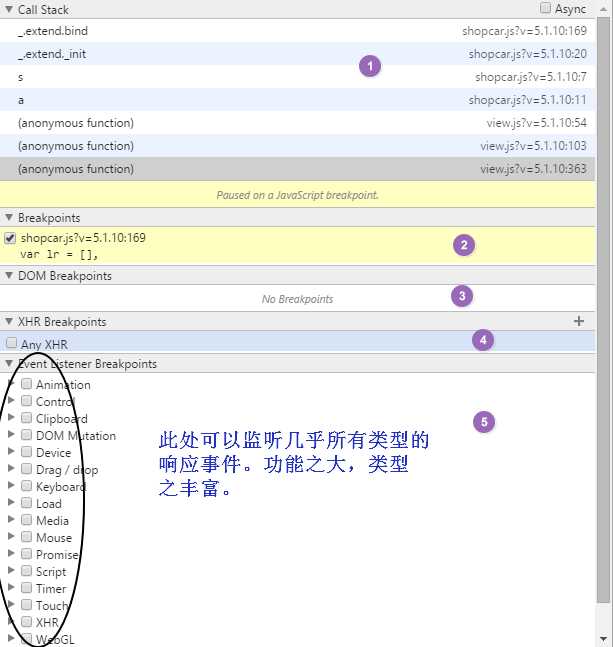Expand the Mouse event category arrow

[11, 536]
